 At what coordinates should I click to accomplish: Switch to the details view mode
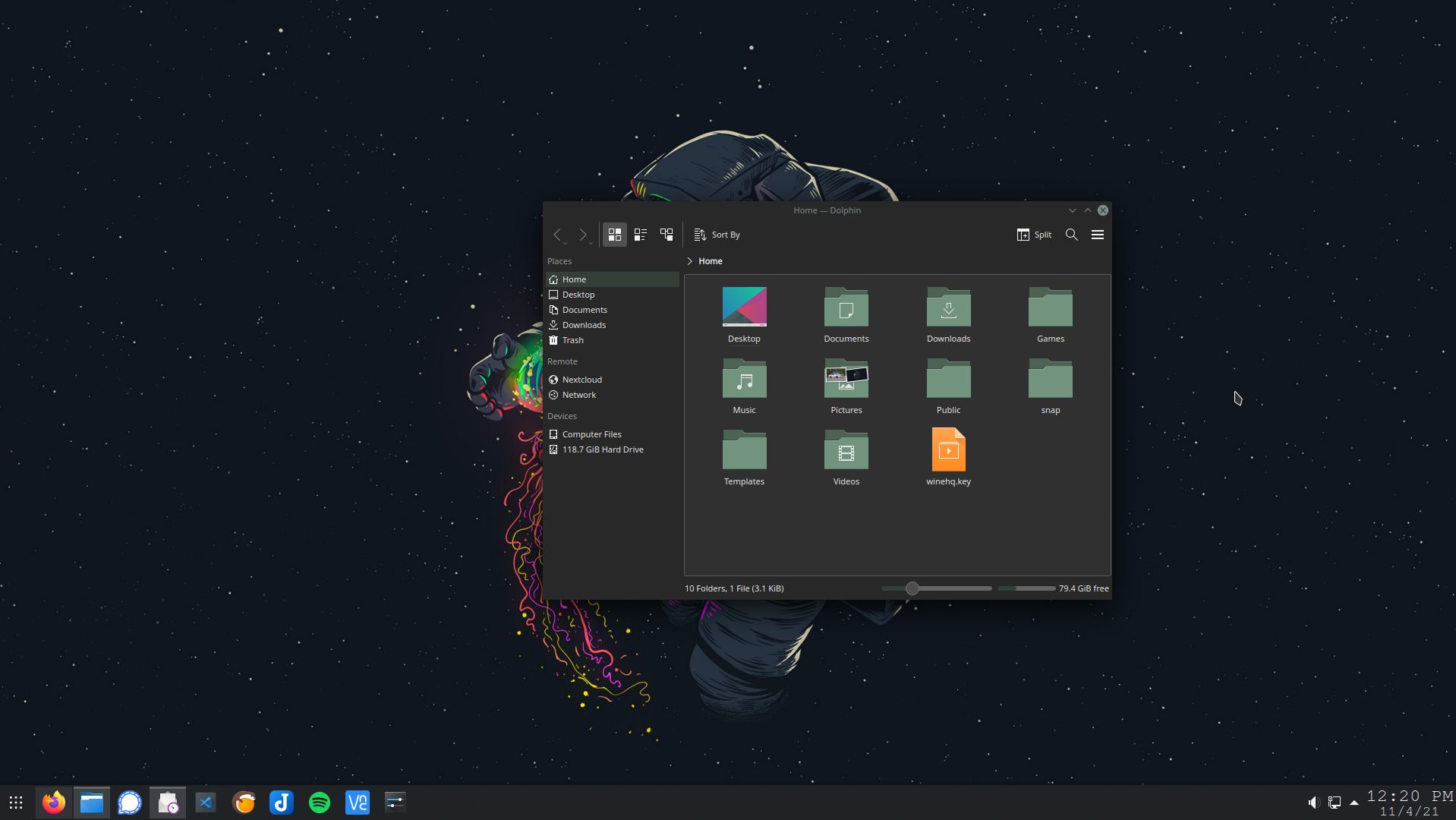pyautogui.click(x=641, y=235)
